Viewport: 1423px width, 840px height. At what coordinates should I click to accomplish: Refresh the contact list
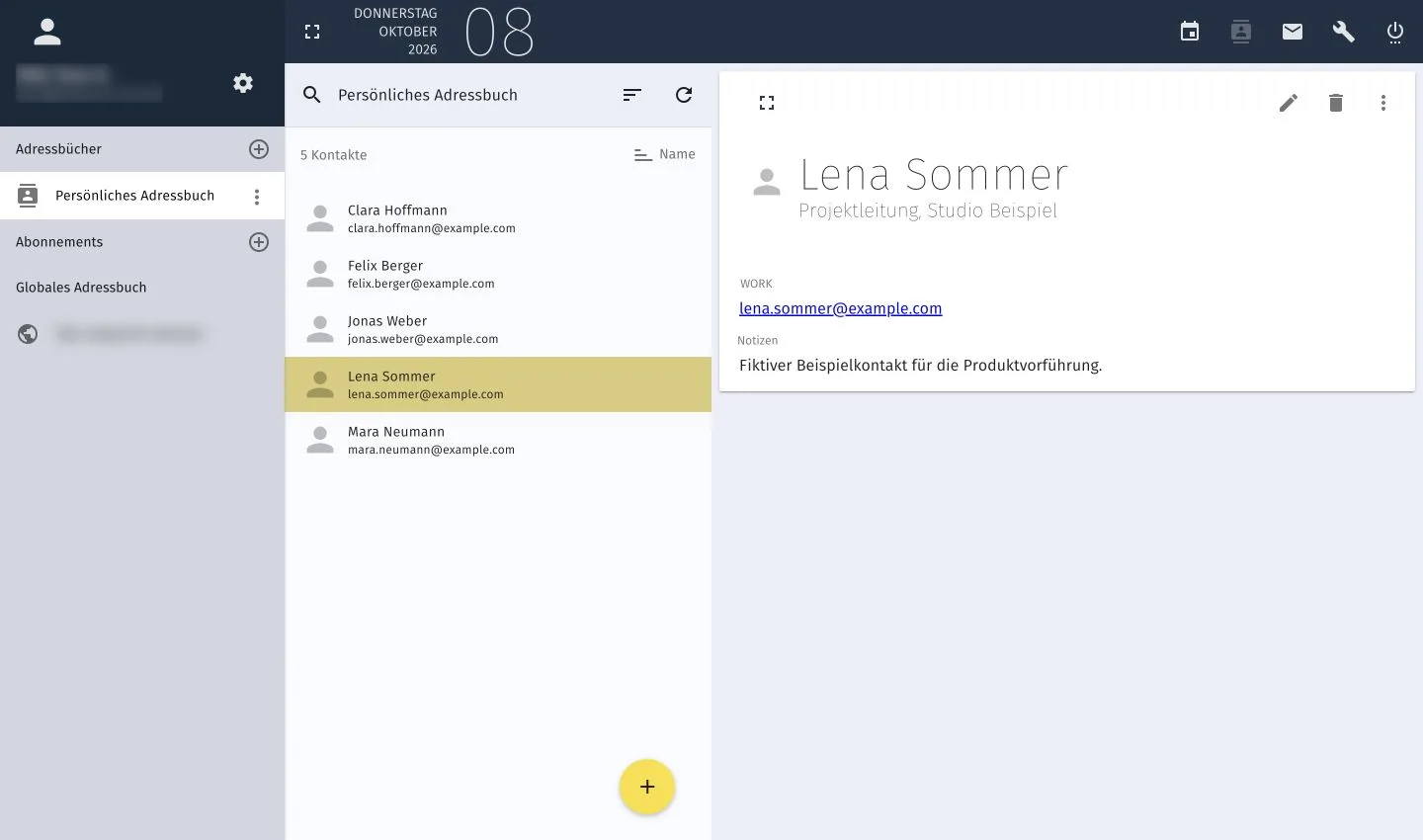(684, 95)
